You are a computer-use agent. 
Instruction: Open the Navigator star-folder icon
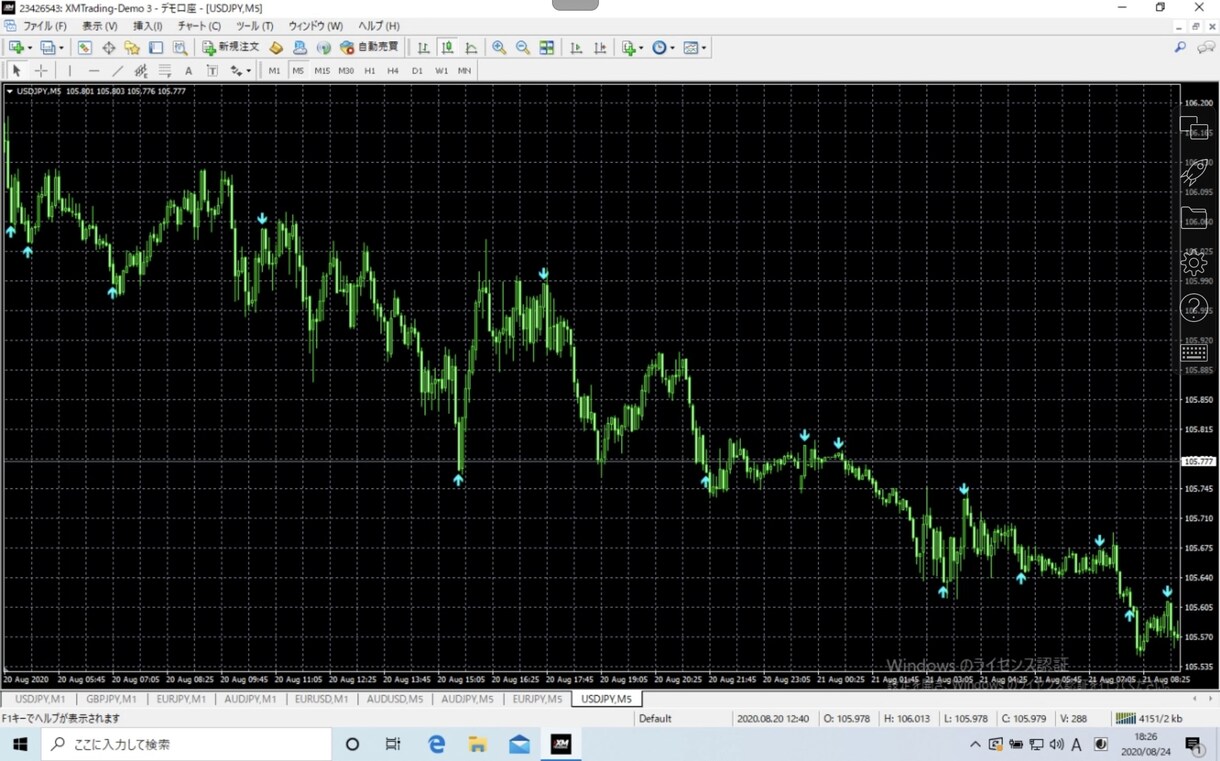[x=132, y=47]
